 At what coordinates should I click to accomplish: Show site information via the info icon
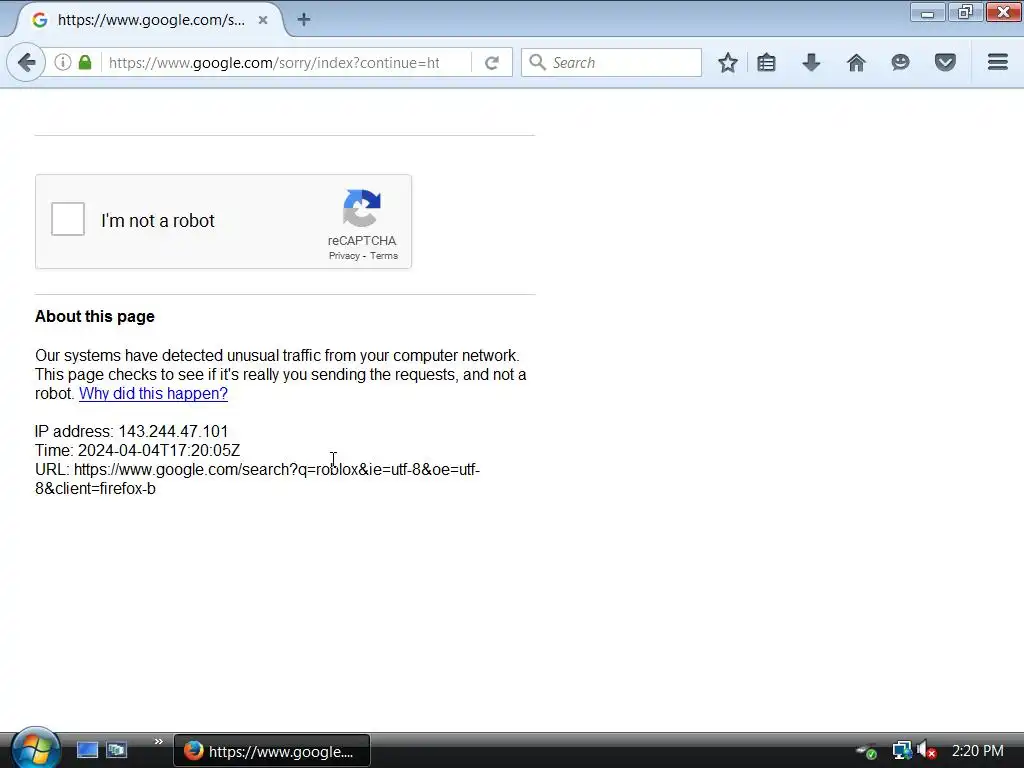click(63, 62)
